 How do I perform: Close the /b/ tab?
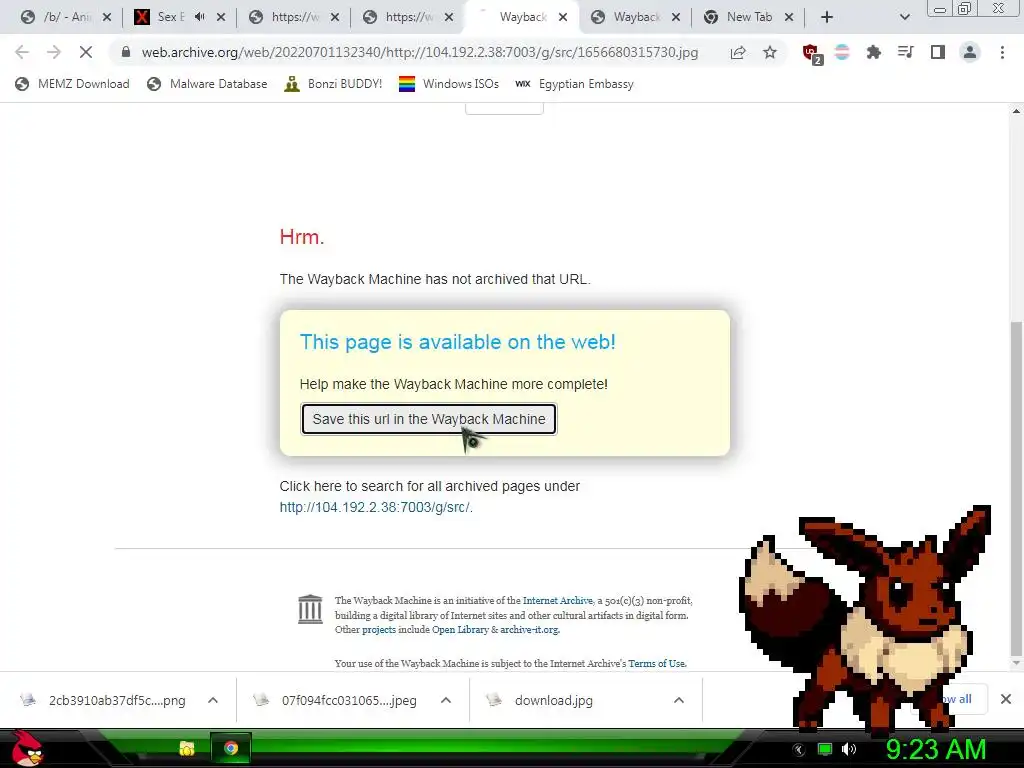tap(107, 17)
